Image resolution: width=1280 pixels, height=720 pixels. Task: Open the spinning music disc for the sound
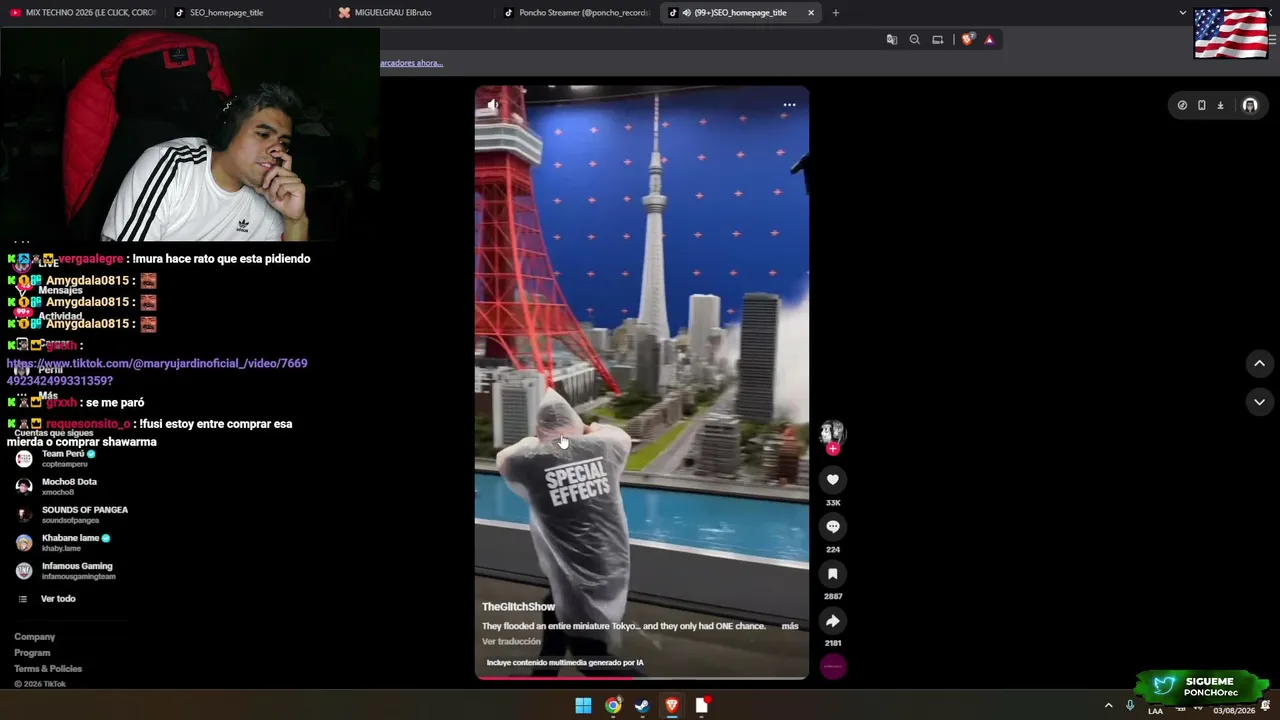[832, 667]
